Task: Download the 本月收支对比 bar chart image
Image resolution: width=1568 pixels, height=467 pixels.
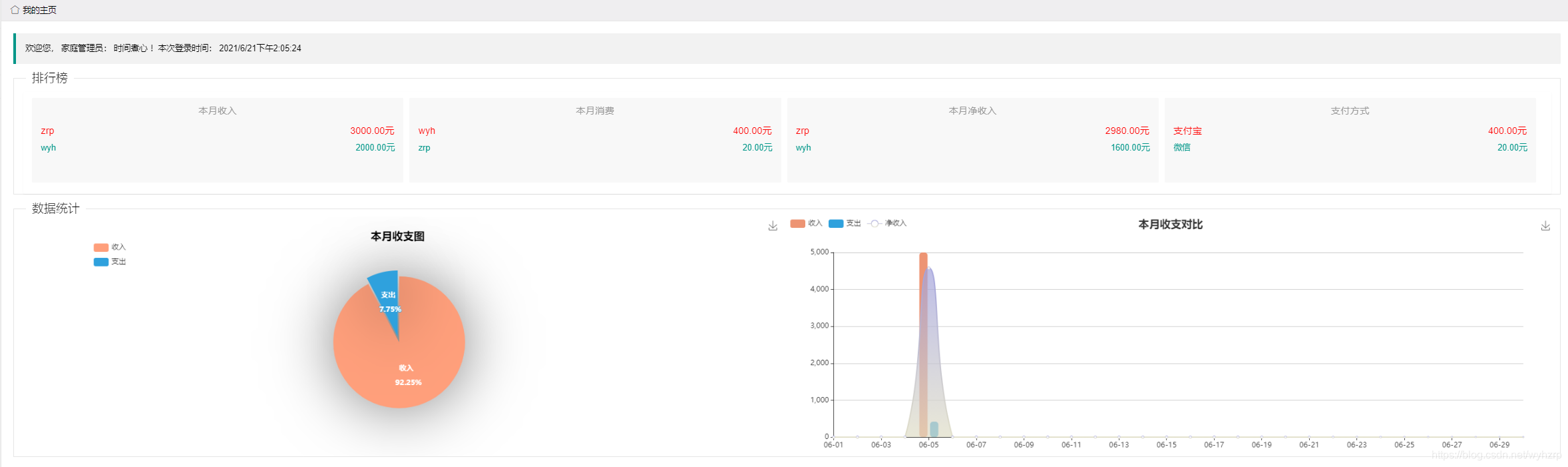Action: click(1545, 226)
